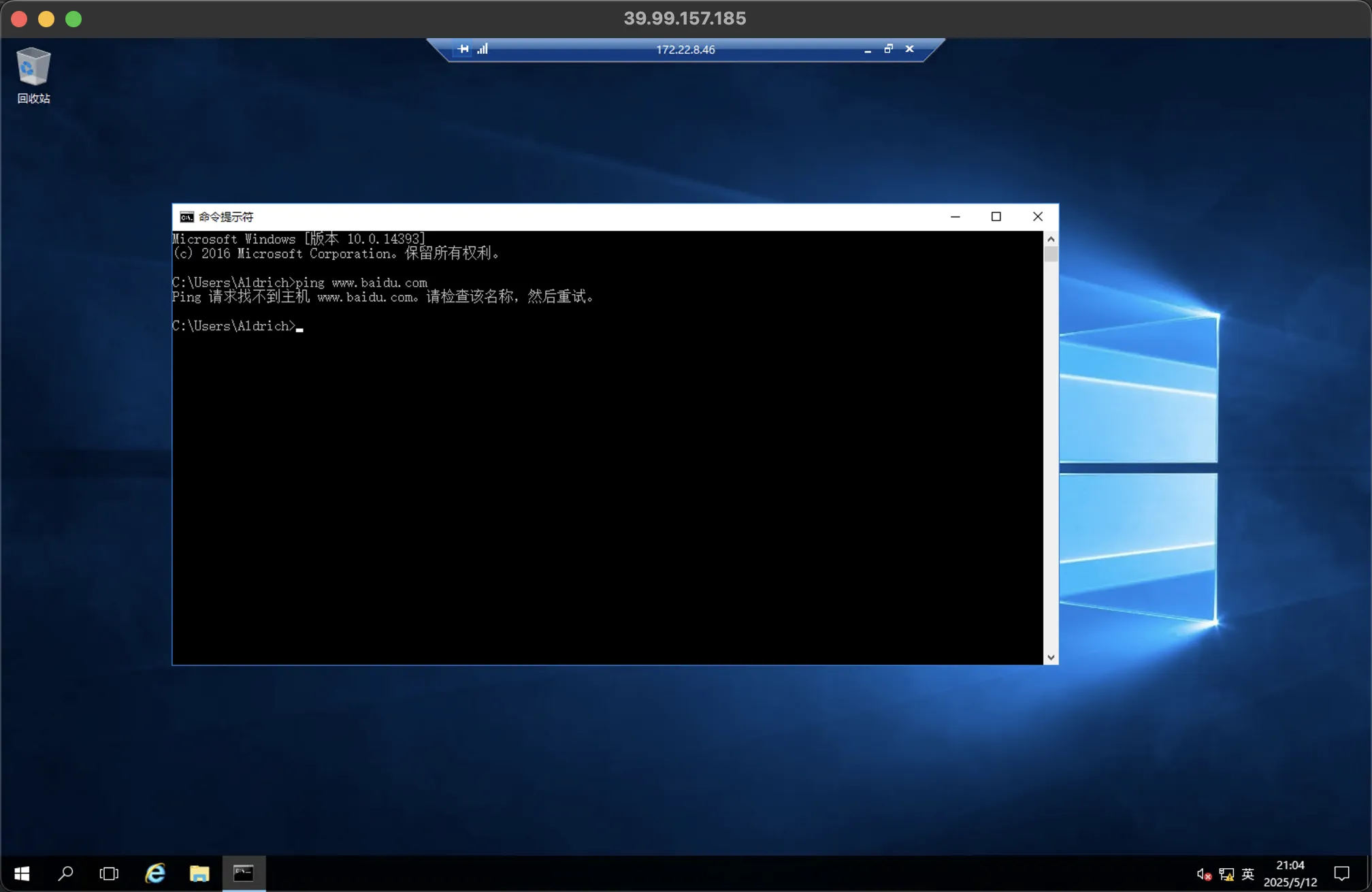The height and width of the screenshot is (892, 1372).
Task: Open the network status tray icon
Action: point(1226,874)
